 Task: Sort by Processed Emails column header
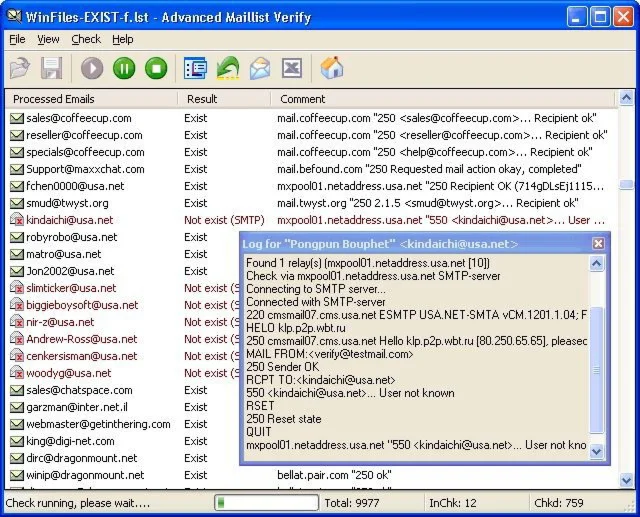click(53, 99)
